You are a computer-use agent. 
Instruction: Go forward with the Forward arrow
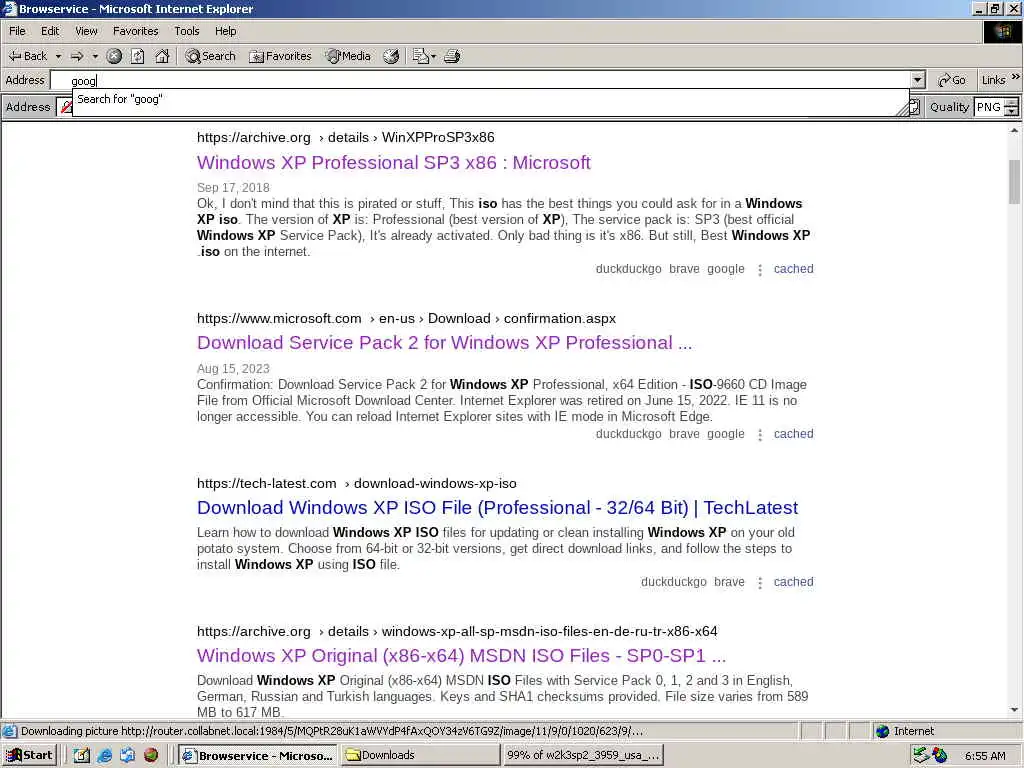point(77,56)
